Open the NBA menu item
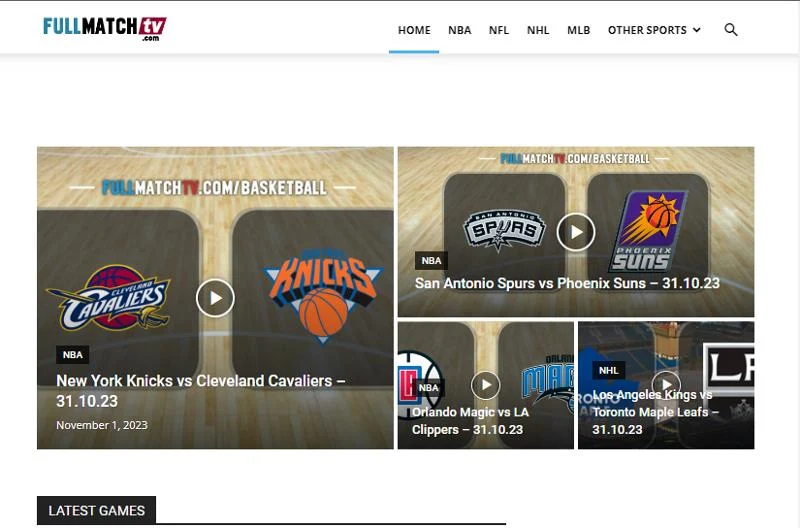Image resolution: width=800 pixels, height=528 pixels. (x=460, y=30)
